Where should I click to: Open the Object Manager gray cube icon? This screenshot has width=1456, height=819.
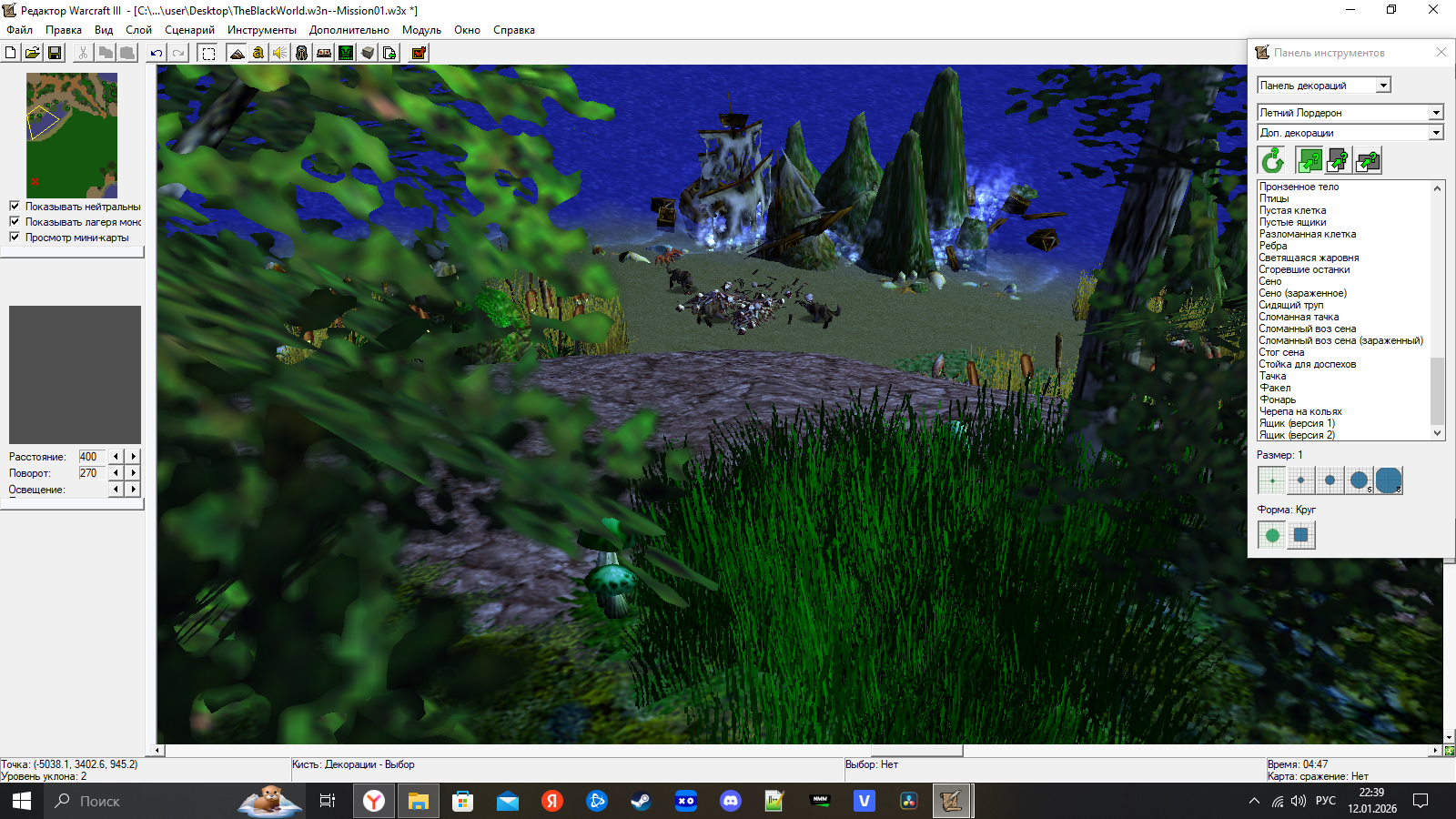coord(368,53)
